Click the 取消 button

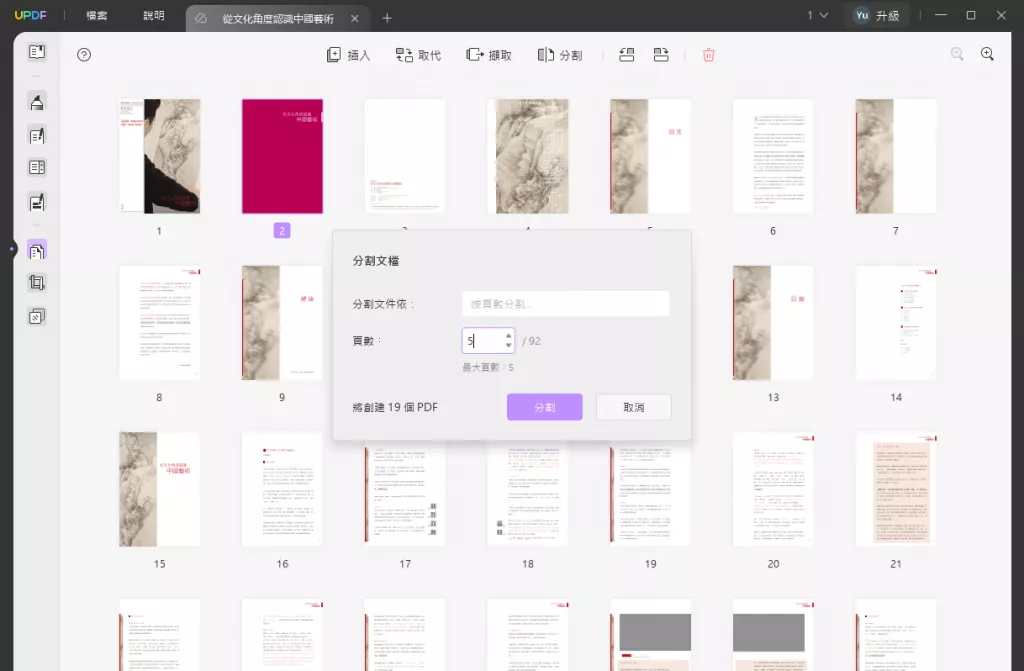point(633,407)
